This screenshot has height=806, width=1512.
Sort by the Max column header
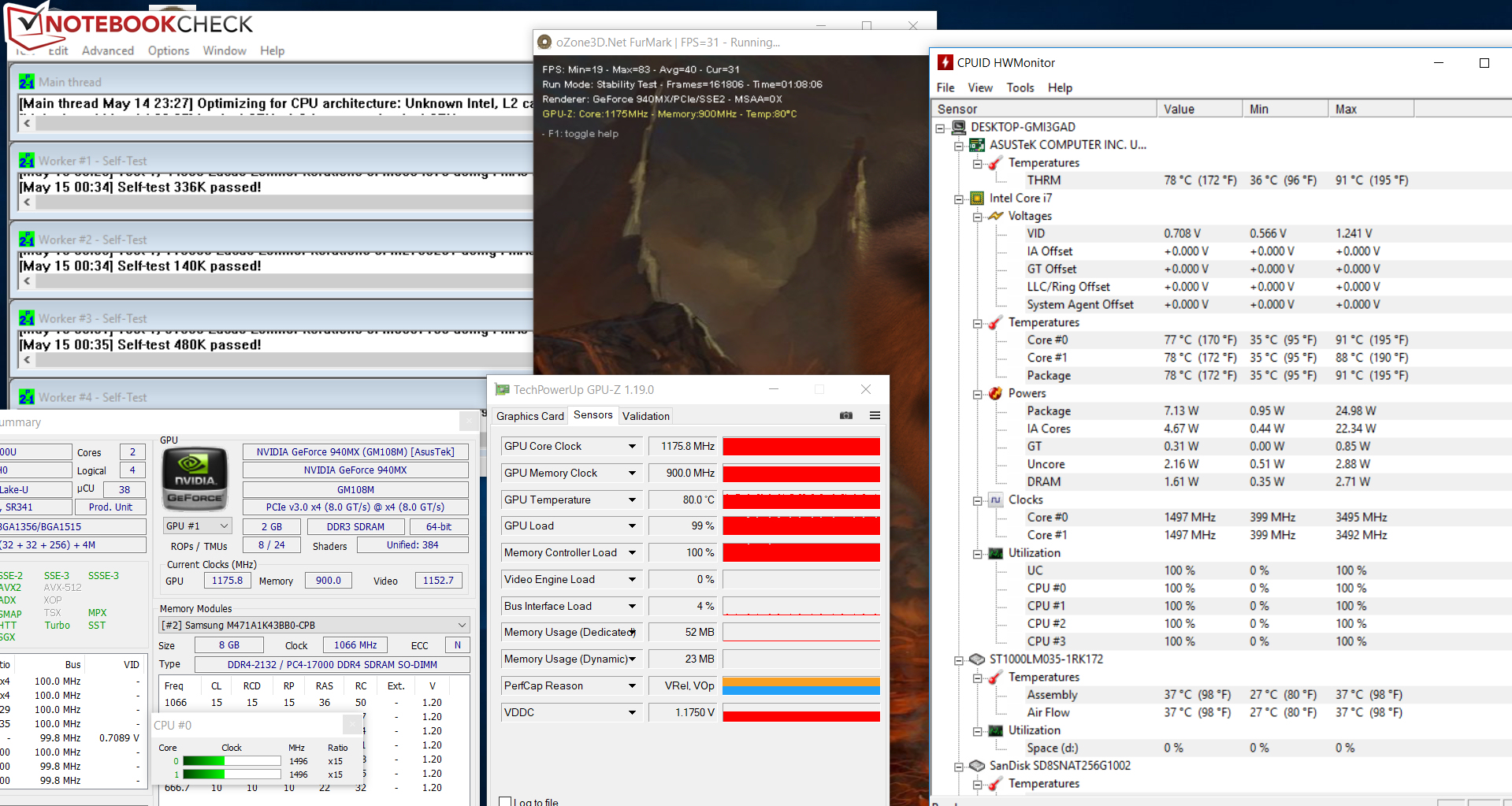pos(1372,109)
